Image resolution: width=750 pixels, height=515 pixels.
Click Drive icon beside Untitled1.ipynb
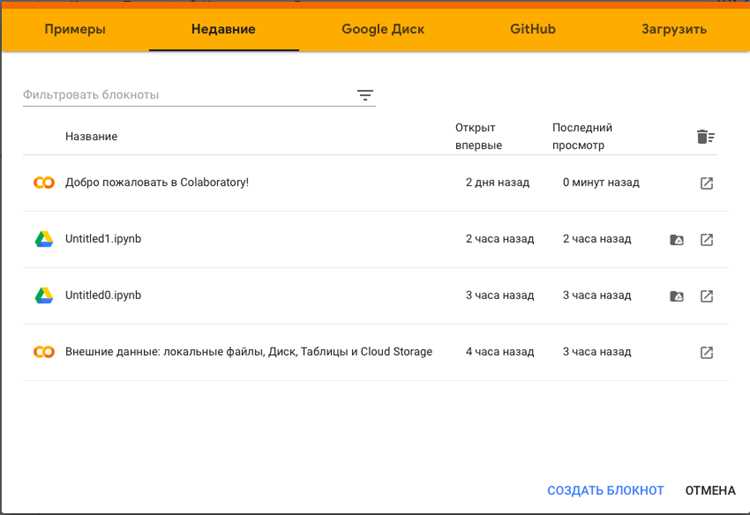tap(44, 239)
